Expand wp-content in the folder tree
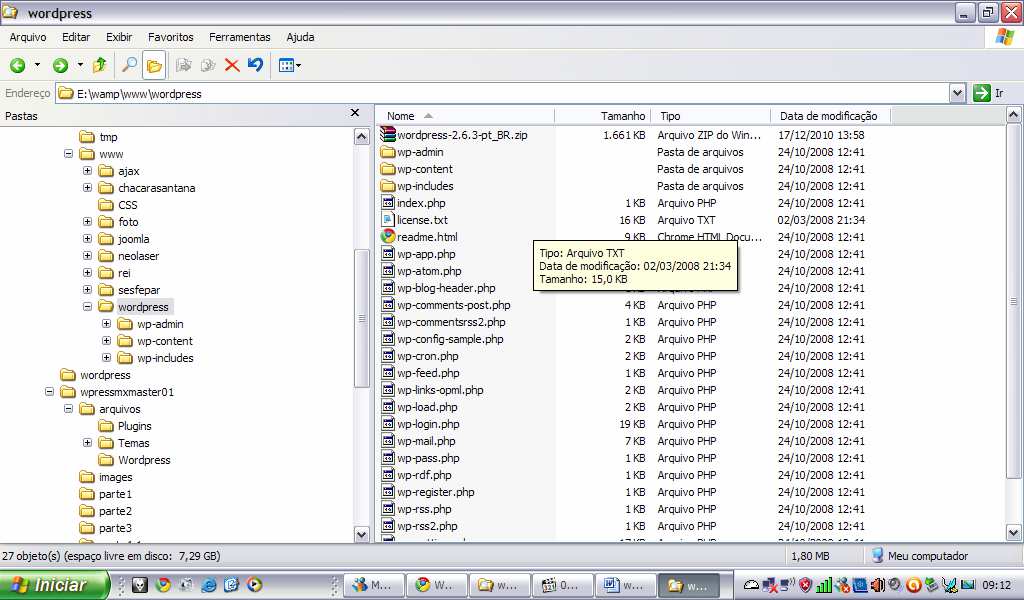Viewport: 1024px width, 600px height. pos(106,341)
